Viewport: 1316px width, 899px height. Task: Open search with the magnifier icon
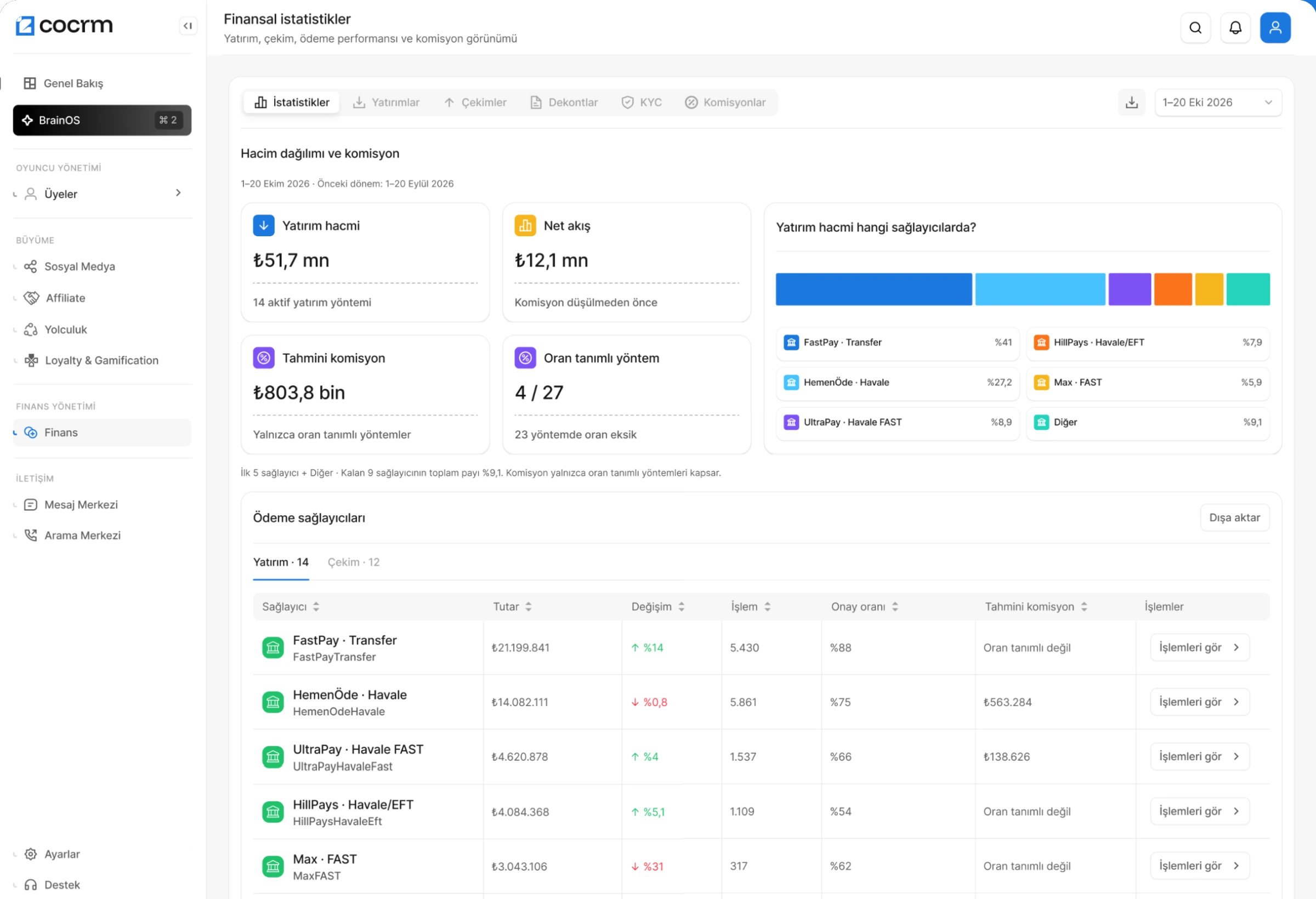[1195, 28]
